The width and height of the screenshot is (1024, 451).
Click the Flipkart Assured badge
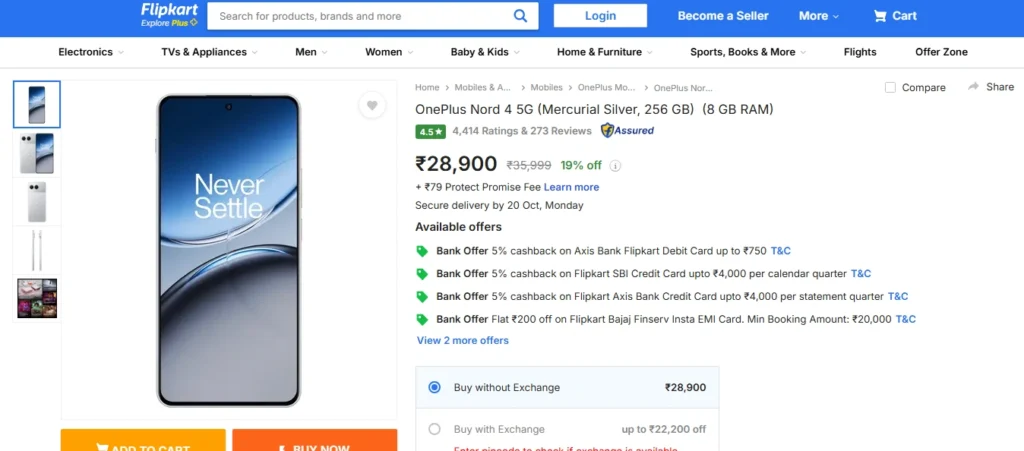628,130
